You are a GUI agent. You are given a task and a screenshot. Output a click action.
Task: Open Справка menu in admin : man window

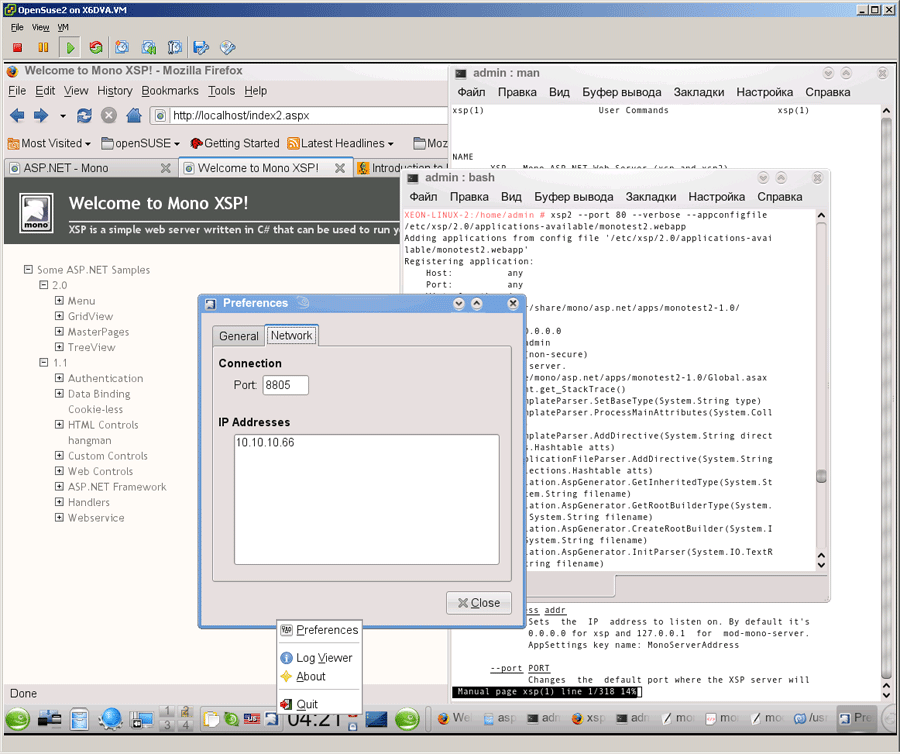tap(827, 92)
